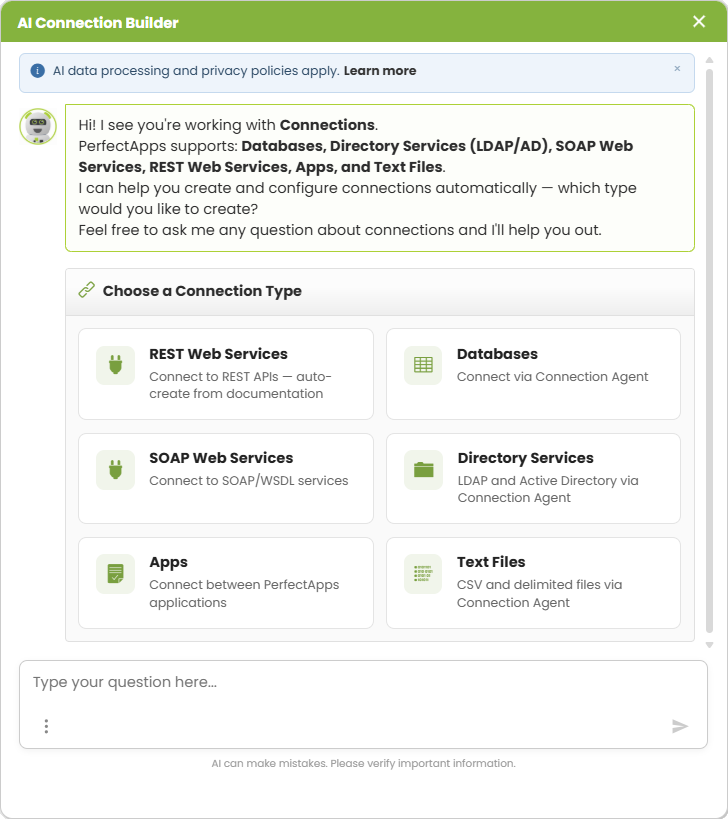Click the vertical chat scrollbar track
This screenshot has height=819, width=728.
[709, 350]
